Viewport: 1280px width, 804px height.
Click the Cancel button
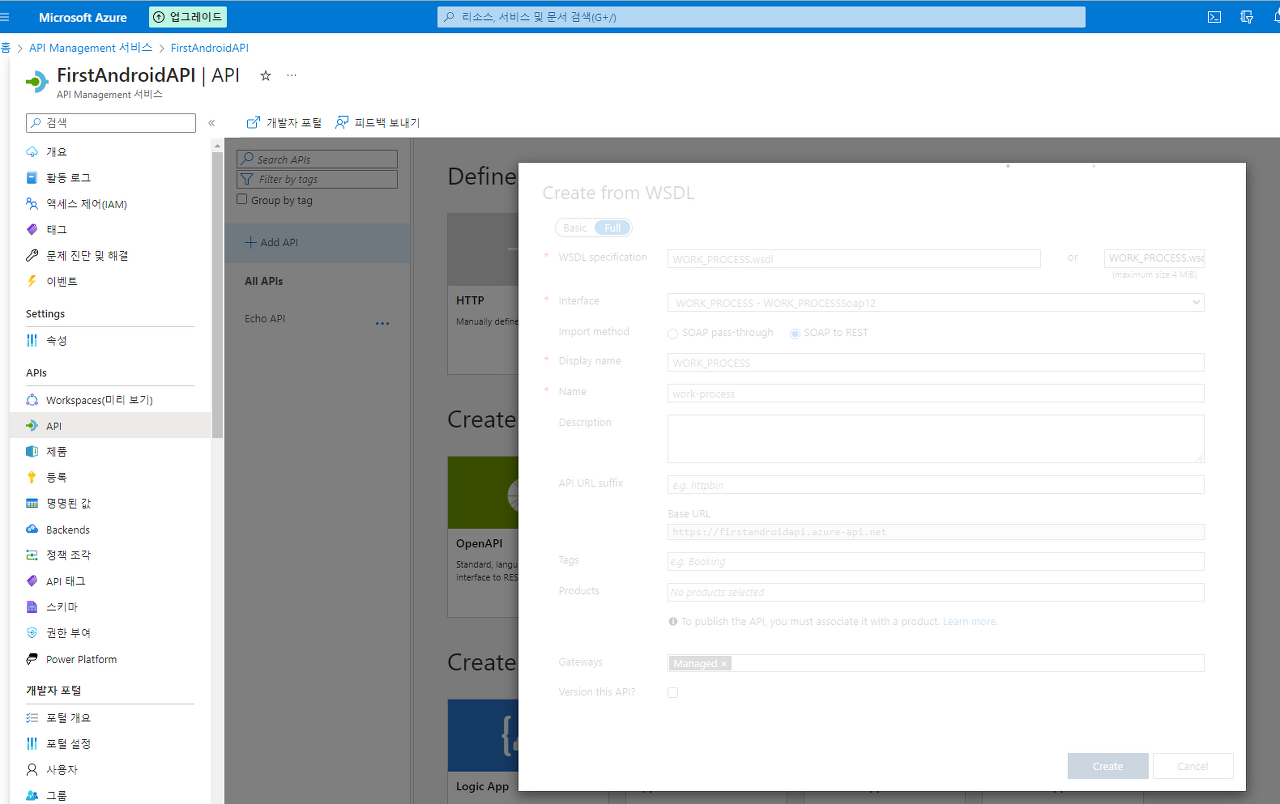(1193, 766)
